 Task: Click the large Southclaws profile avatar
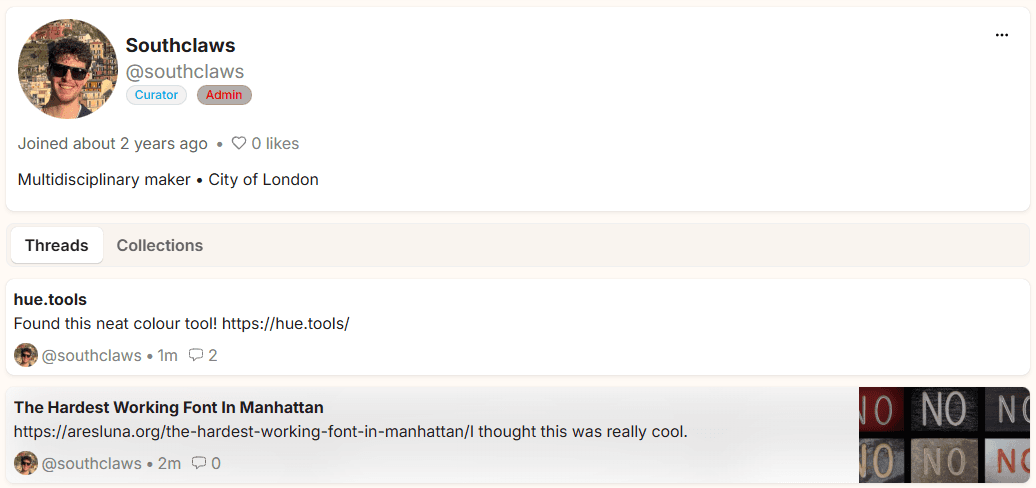(68, 69)
